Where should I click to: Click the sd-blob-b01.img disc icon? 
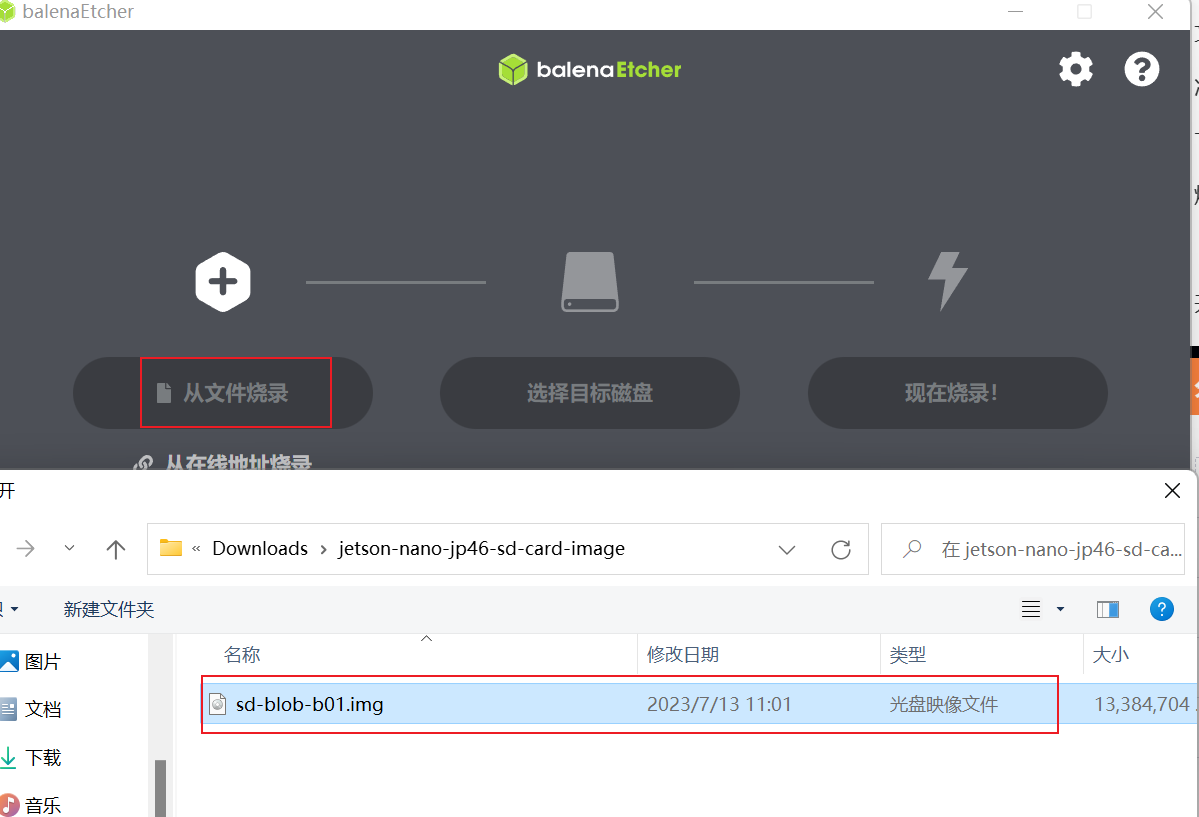click(x=218, y=704)
